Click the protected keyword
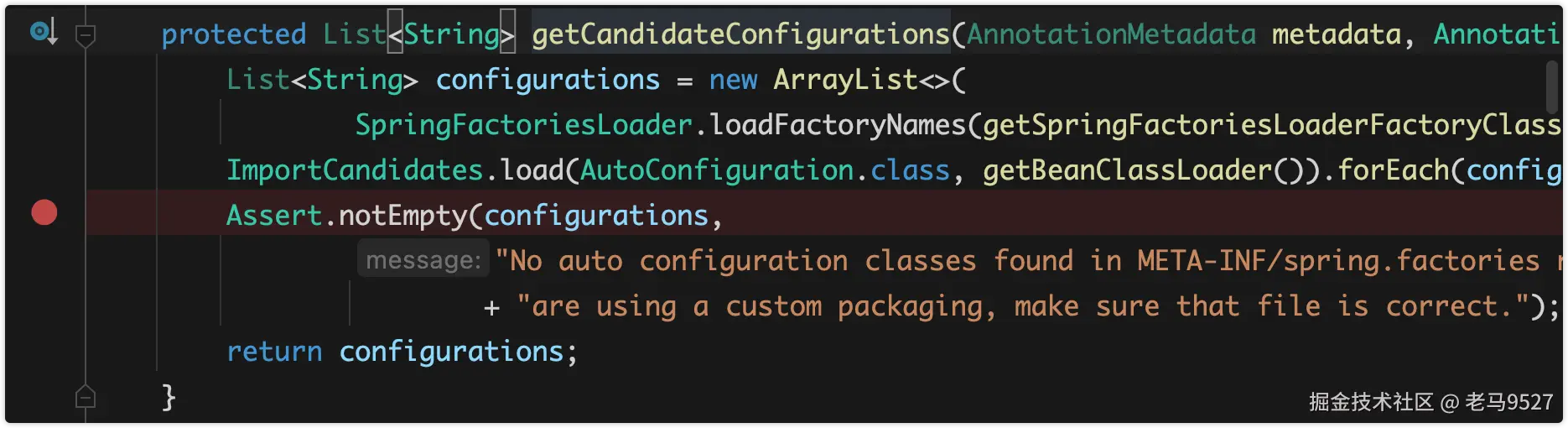 click(x=234, y=34)
